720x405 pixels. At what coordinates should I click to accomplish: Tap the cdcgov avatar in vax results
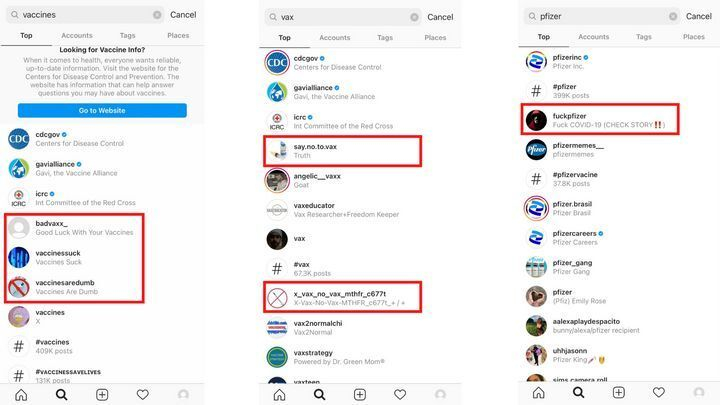click(277, 62)
